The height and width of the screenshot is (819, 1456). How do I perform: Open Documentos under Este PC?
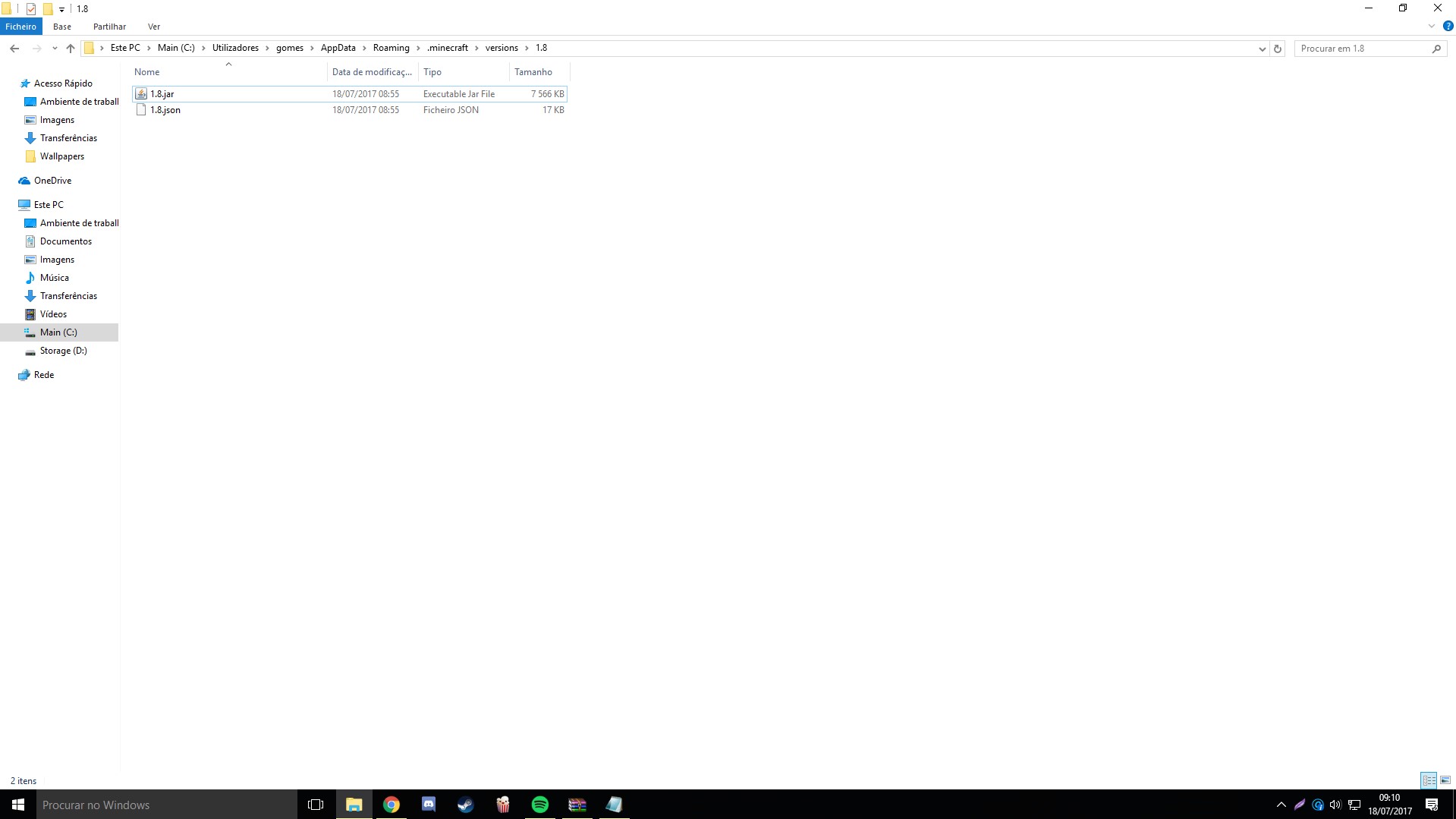tap(66, 241)
